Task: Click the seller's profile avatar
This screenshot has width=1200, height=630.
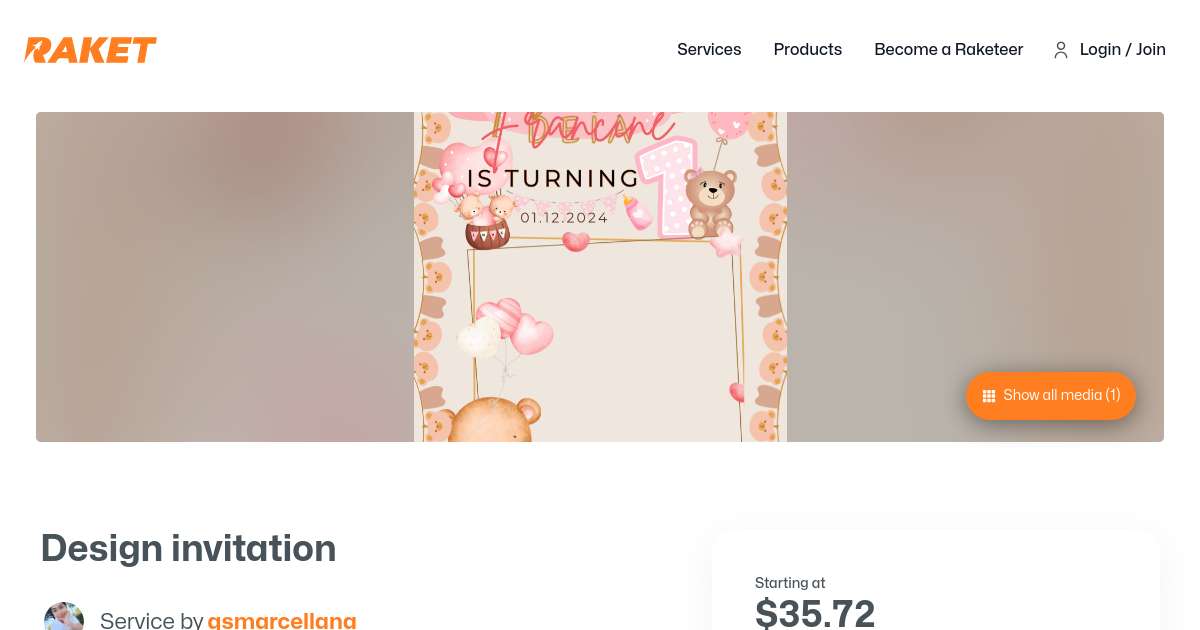Action: (x=64, y=618)
